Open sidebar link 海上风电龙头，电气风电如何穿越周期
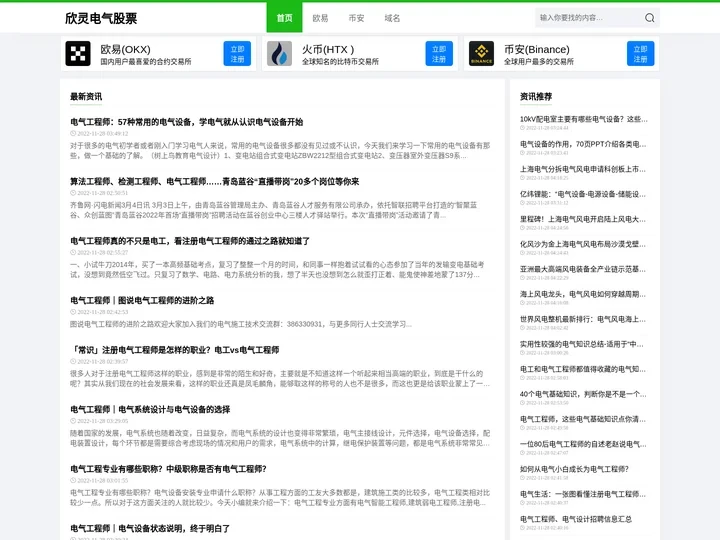Screen dimensions: 720x540 coord(583,294)
